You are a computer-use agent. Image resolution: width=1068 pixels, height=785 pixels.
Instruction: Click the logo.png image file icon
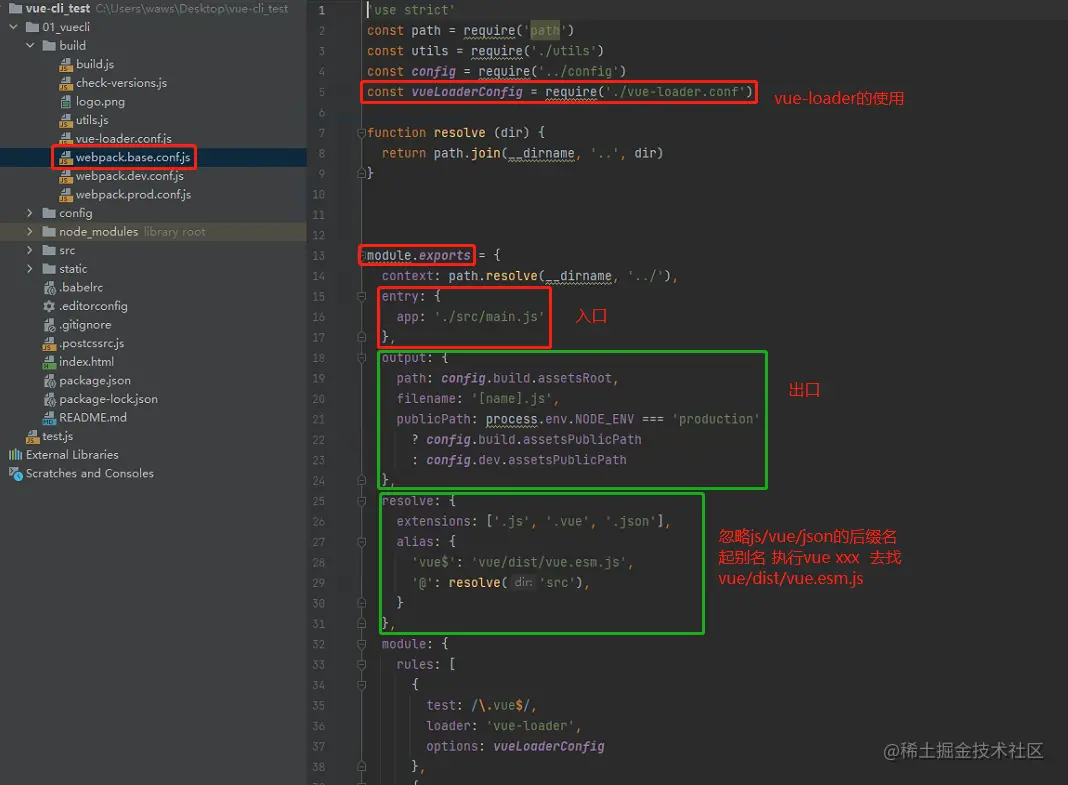click(65, 102)
